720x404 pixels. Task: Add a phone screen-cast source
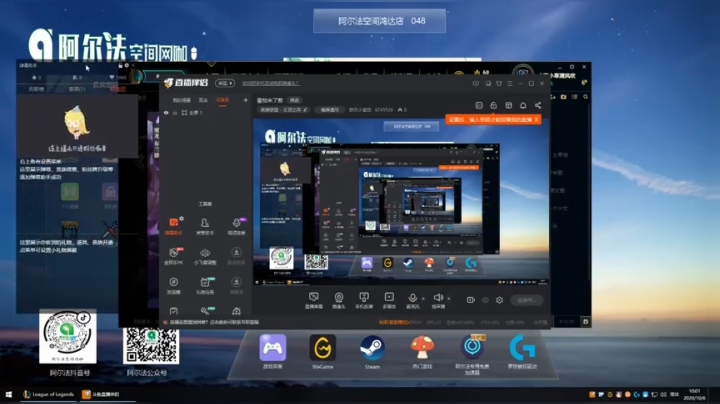coord(364,300)
